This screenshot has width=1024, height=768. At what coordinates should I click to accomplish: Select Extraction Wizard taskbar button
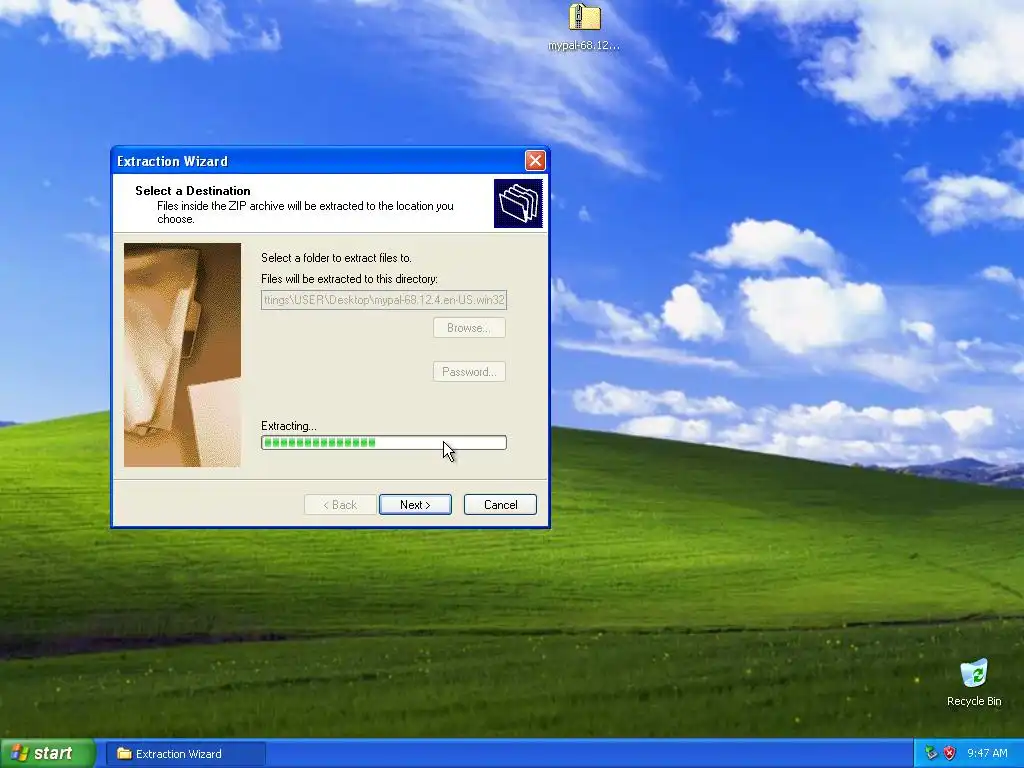(x=186, y=754)
